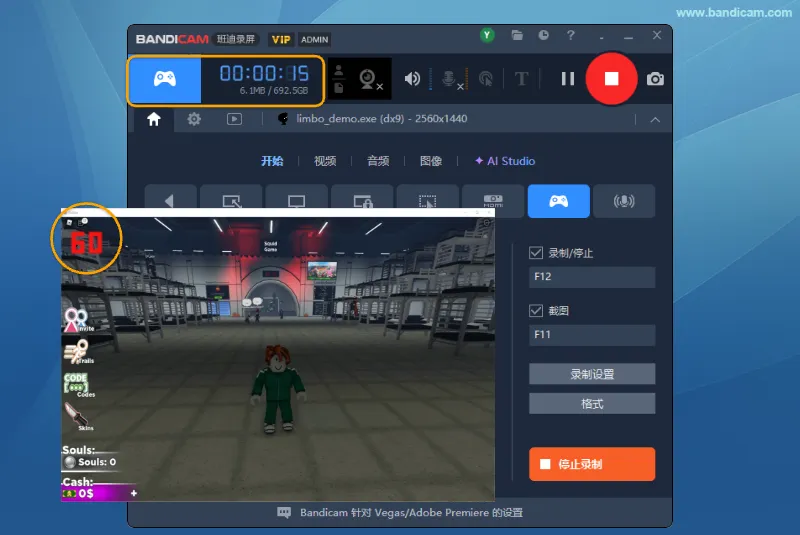Click the Trails icon in game window
Viewport: 800px width, 535px height.
tap(78, 352)
